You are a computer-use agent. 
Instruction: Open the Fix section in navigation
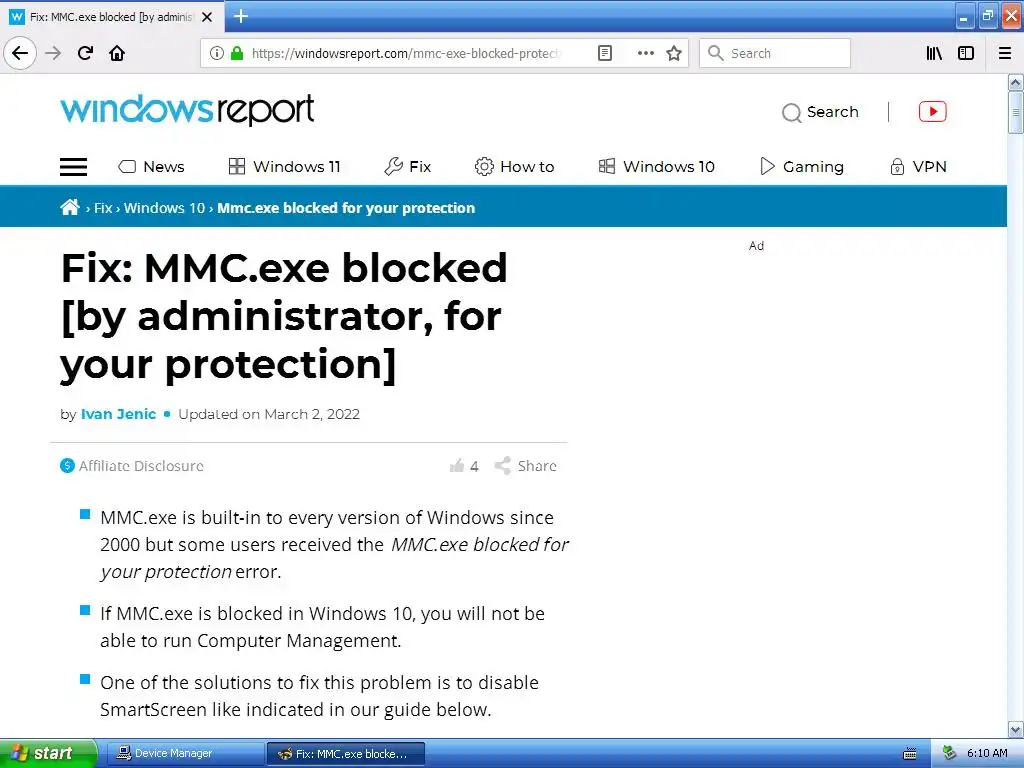(x=408, y=167)
